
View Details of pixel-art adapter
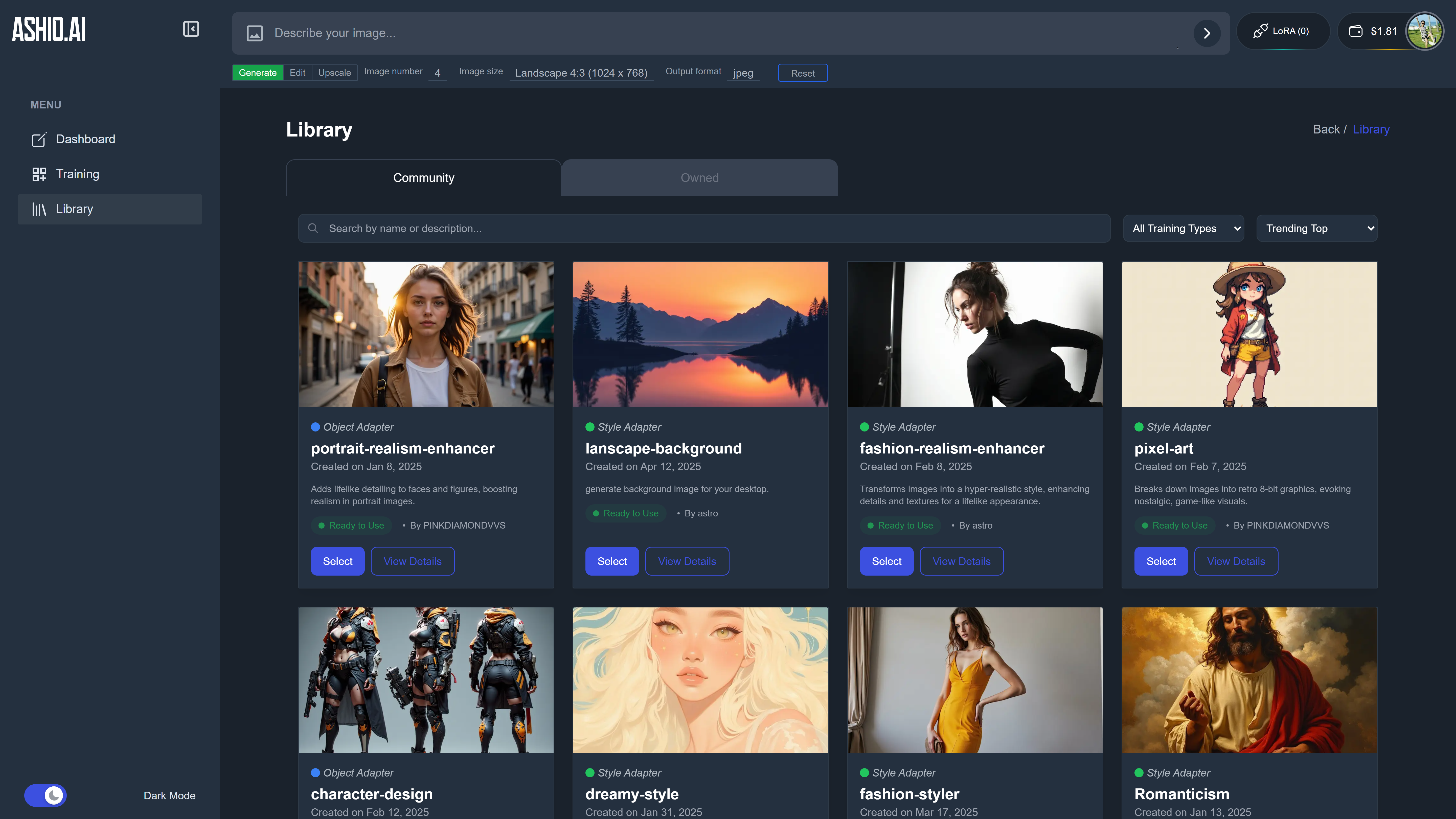(1236, 561)
